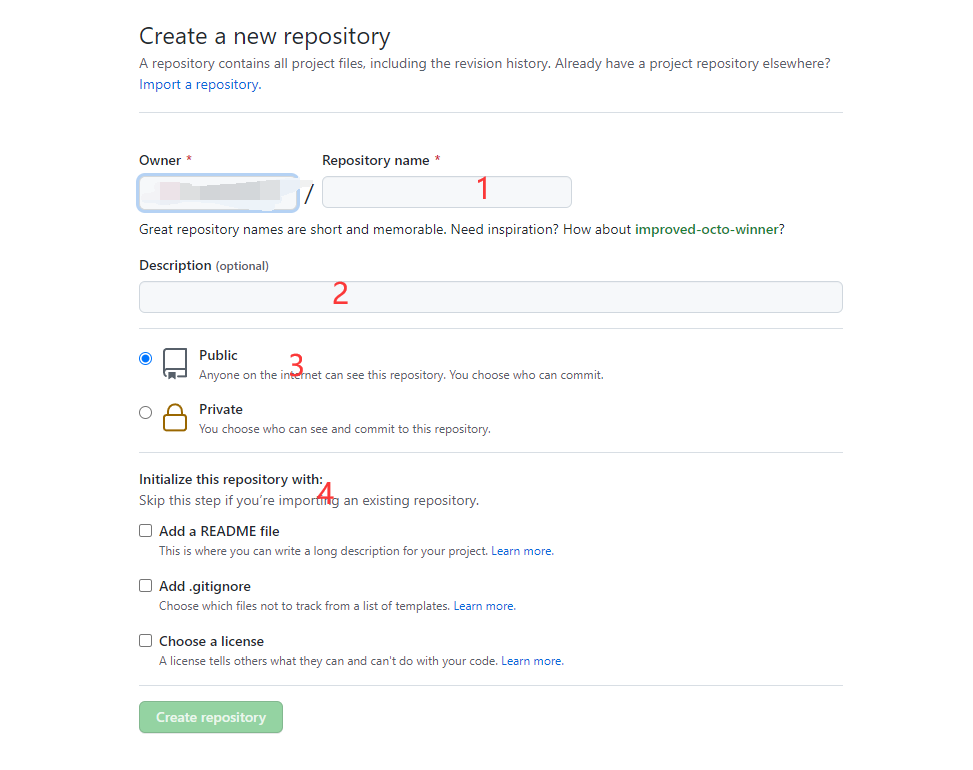Click the Public repository book icon
The image size is (973, 770).
[175, 363]
